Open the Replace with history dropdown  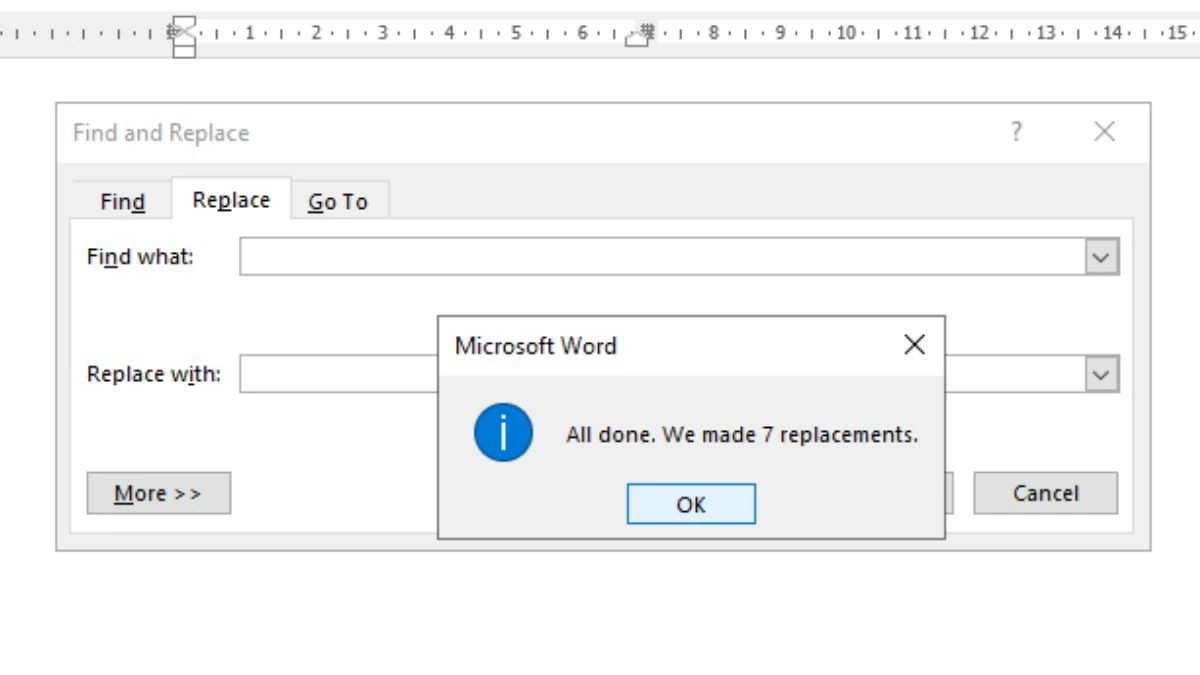click(x=1100, y=374)
